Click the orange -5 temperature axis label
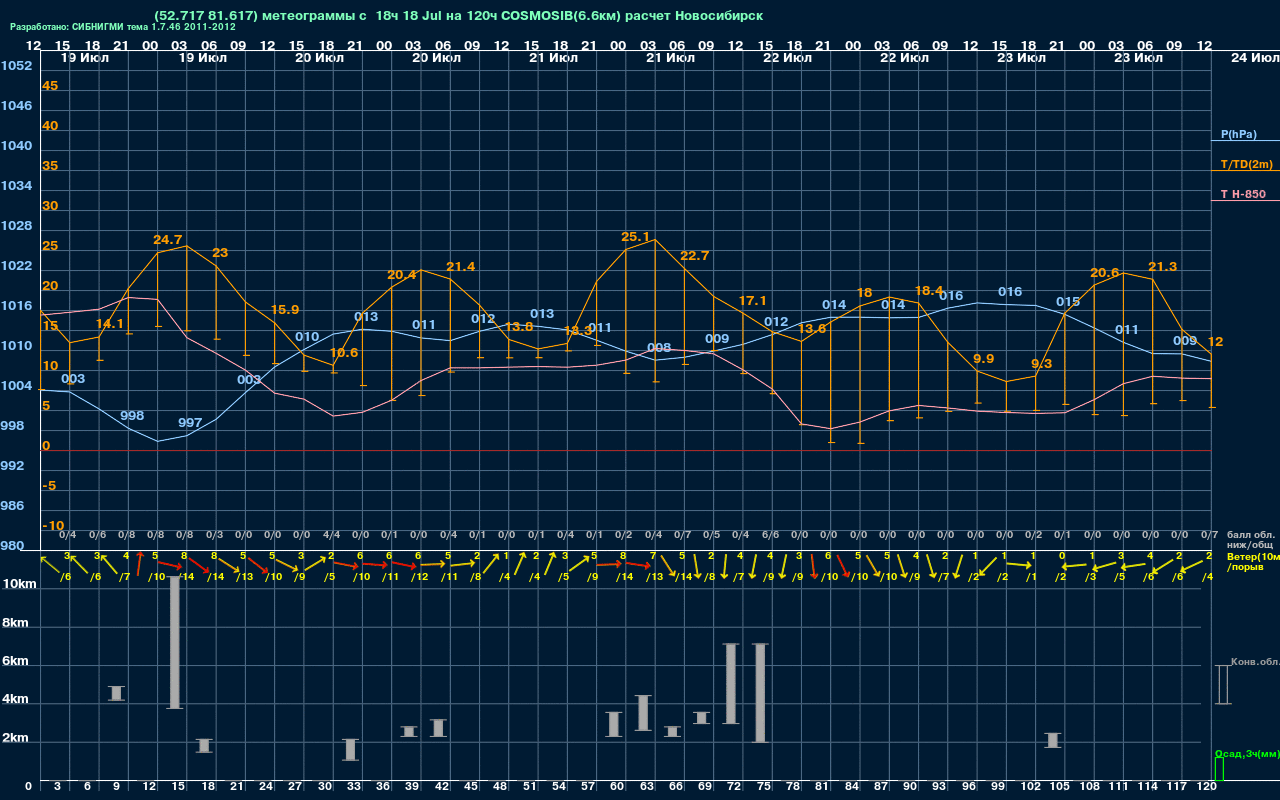The width and height of the screenshot is (1280, 800). [50, 486]
